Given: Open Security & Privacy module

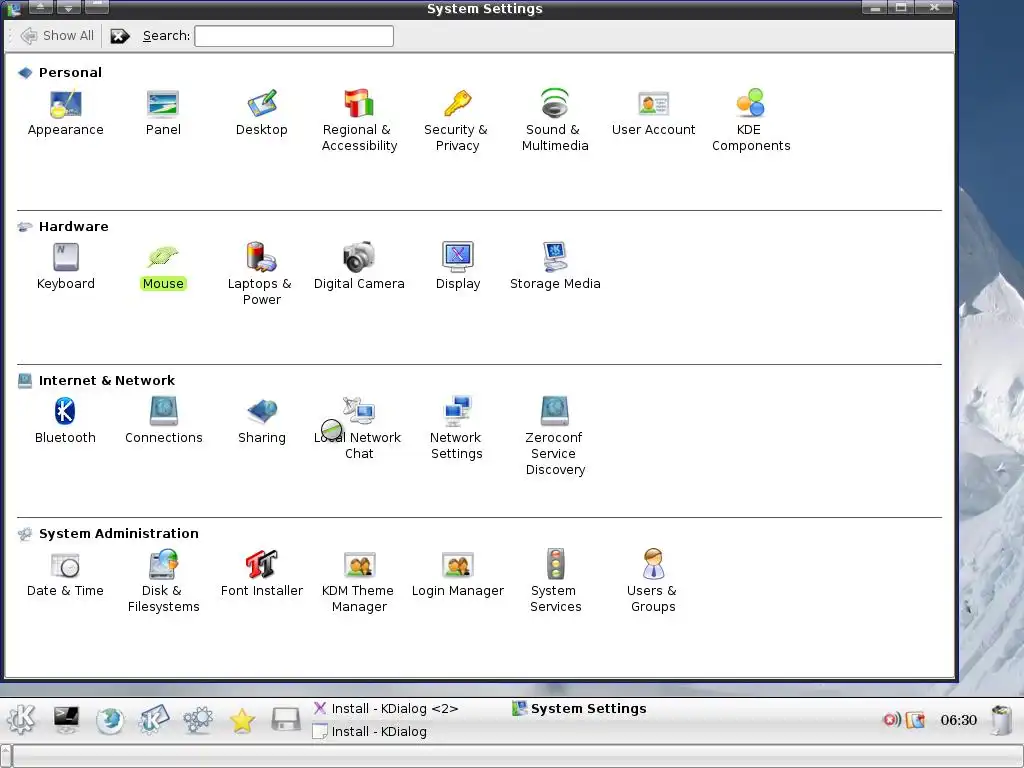Looking at the screenshot, I should pyautogui.click(x=456, y=120).
